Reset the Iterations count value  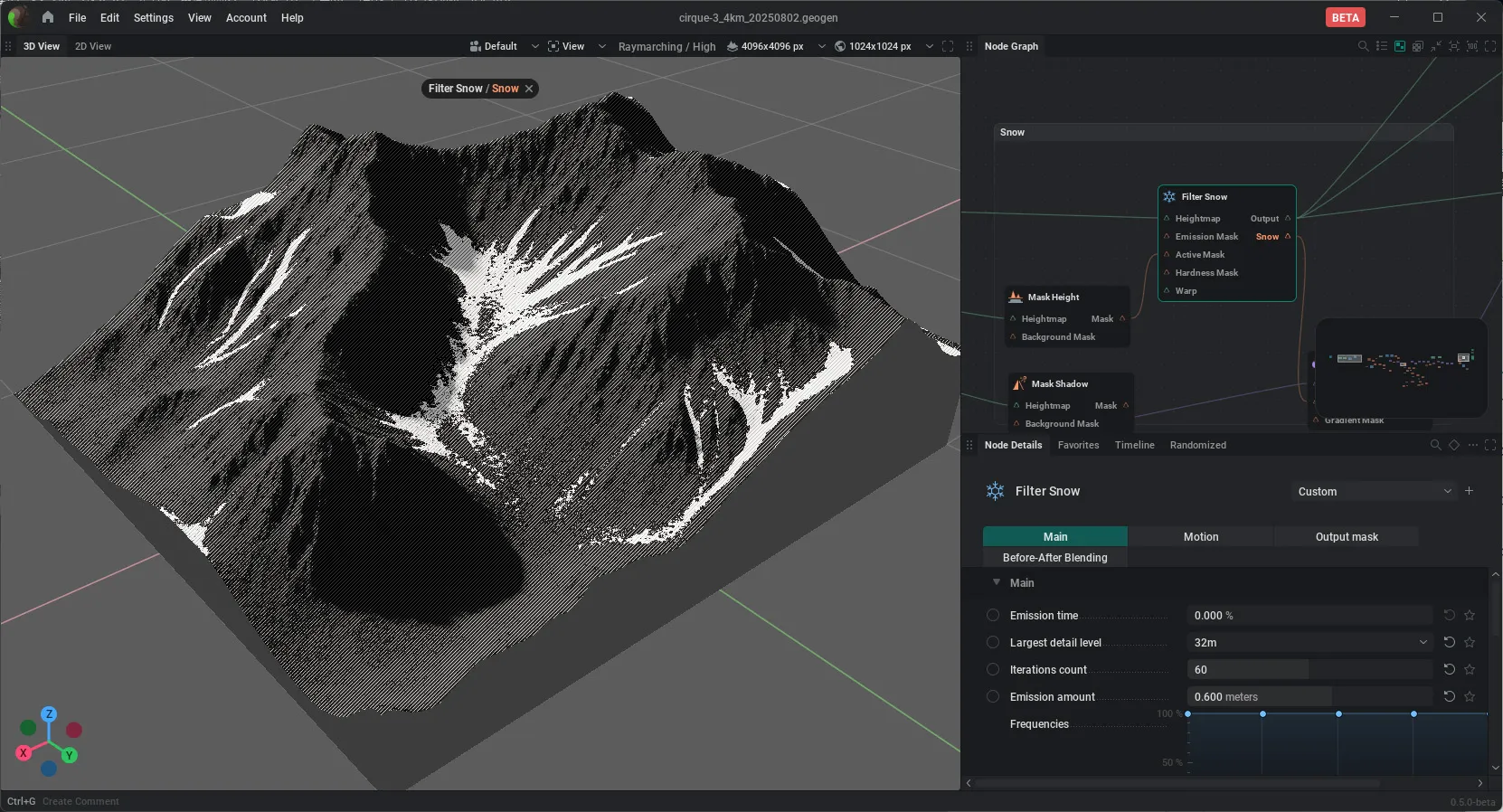click(1449, 669)
